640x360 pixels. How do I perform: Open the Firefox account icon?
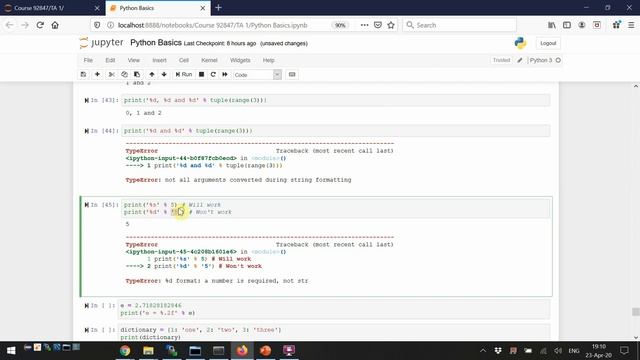click(582, 25)
